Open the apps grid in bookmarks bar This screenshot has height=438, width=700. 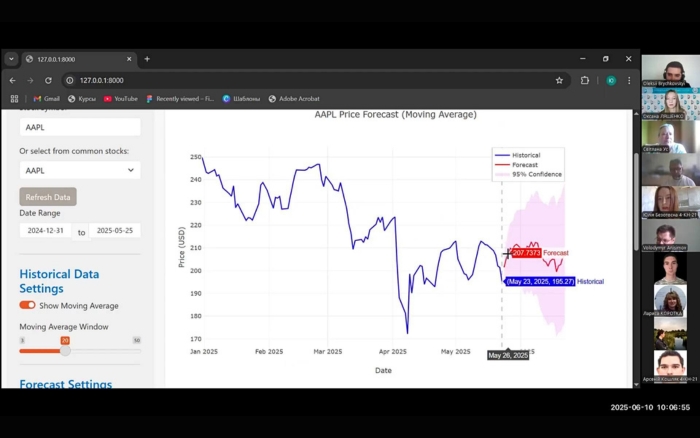click(x=14, y=99)
